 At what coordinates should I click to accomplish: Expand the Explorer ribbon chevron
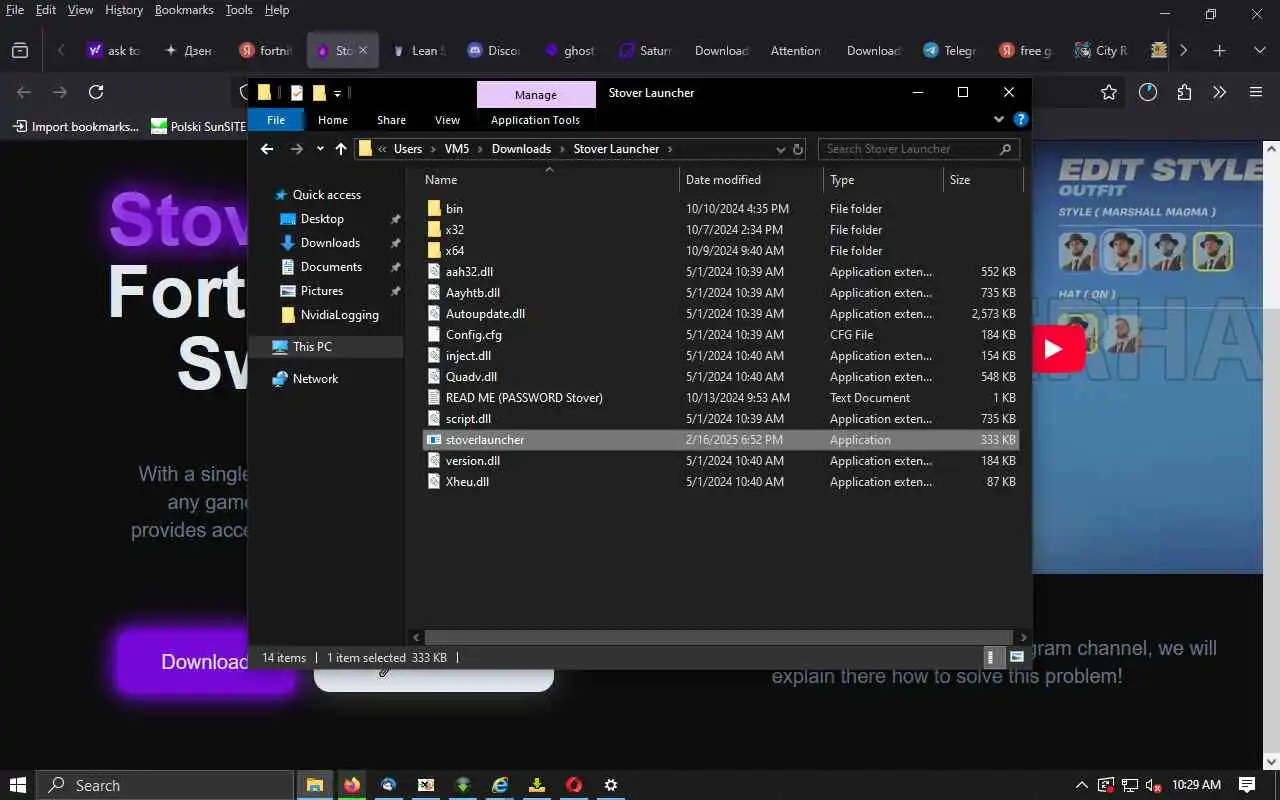point(998,119)
